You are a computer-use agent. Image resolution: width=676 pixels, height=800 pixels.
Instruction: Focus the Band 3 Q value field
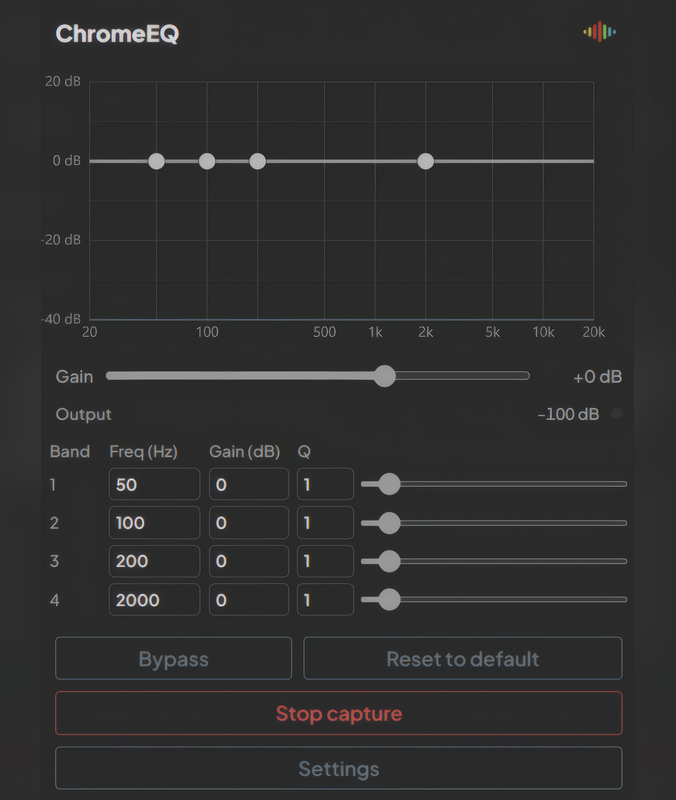coord(325,562)
